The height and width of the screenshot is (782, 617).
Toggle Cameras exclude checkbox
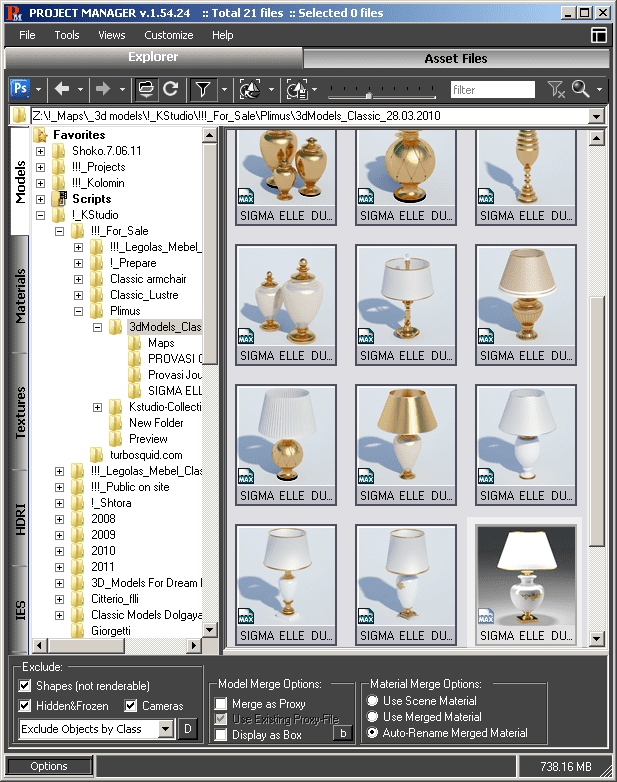tap(131, 705)
